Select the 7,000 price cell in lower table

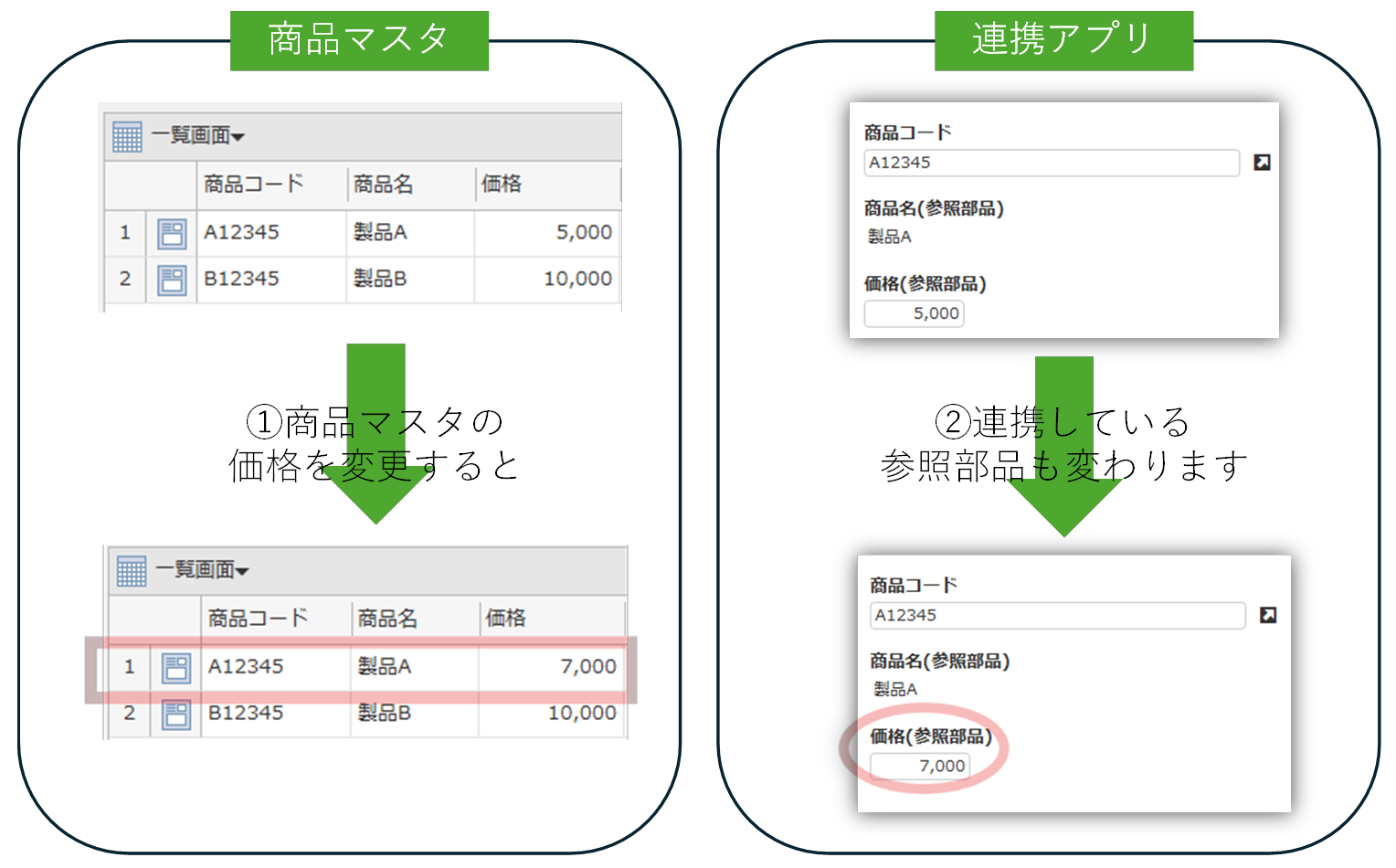pos(552,667)
